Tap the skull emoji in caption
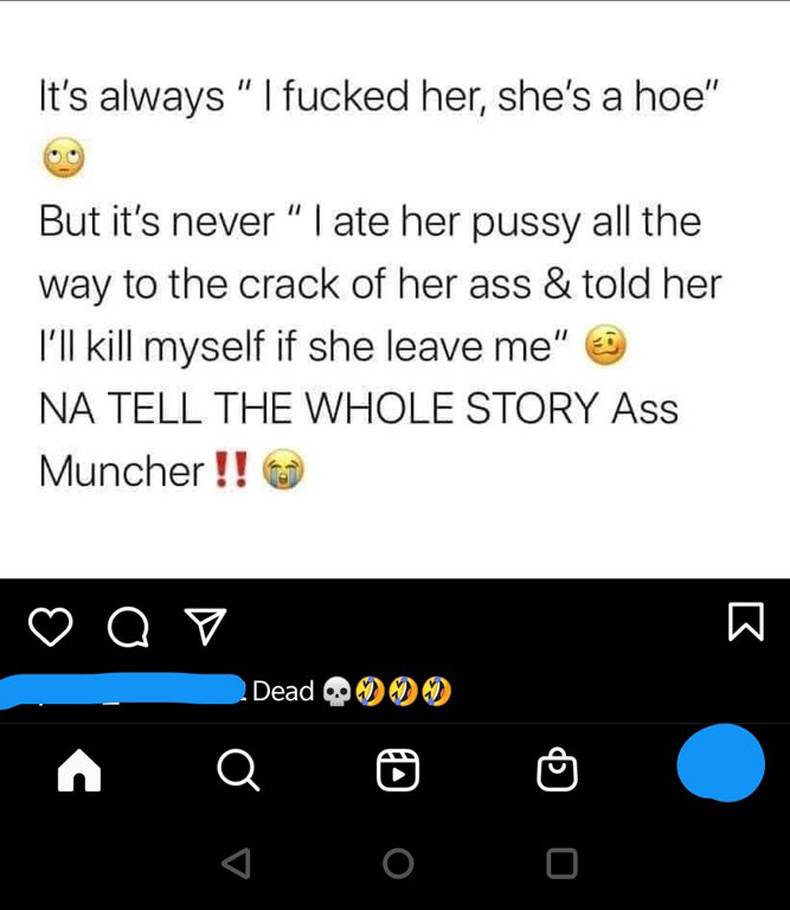 pyautogui.click(x=336, y=692)
